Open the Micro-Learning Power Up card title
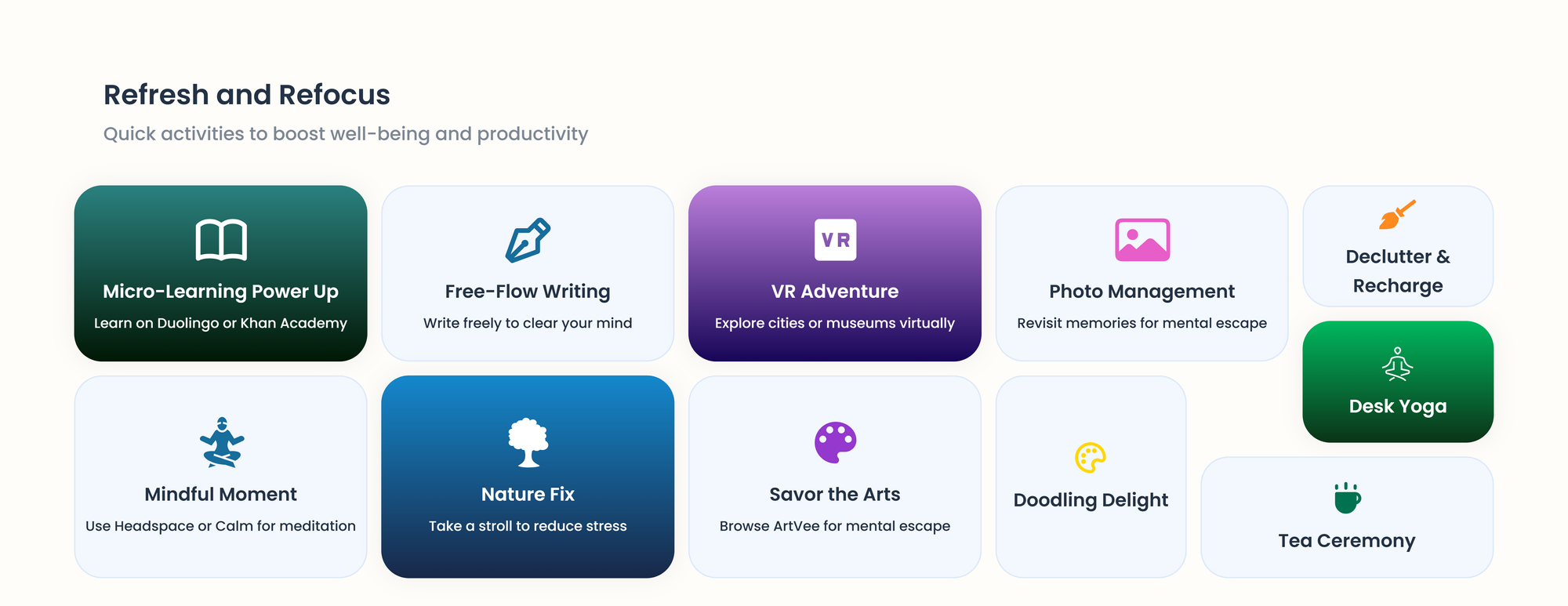Screen dimensions: 1568x606 tap(221, 292)
